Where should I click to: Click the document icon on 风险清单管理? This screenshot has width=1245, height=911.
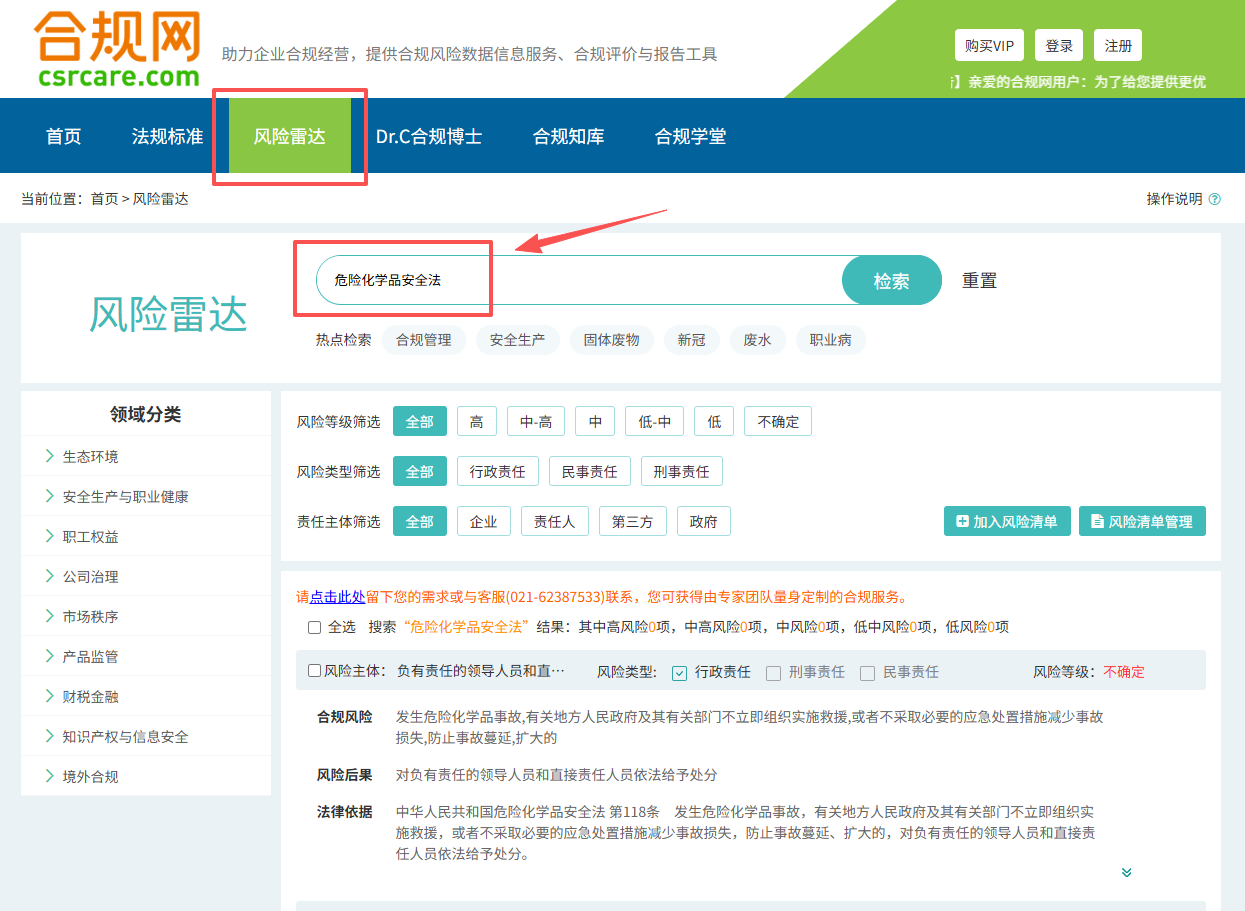(x=1097, y=521)
